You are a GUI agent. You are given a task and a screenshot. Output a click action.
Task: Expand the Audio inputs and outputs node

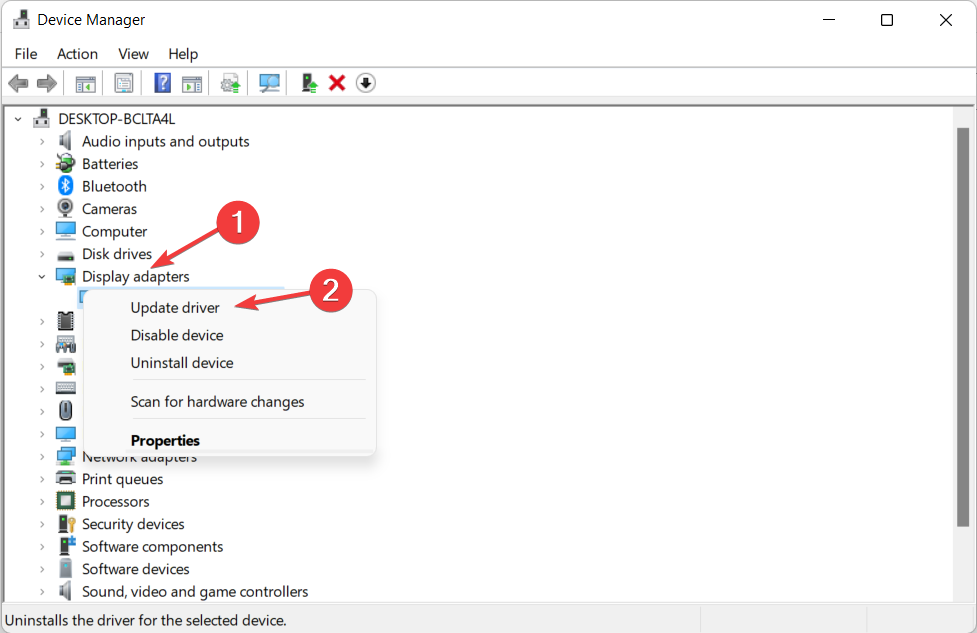click(42, 142)
